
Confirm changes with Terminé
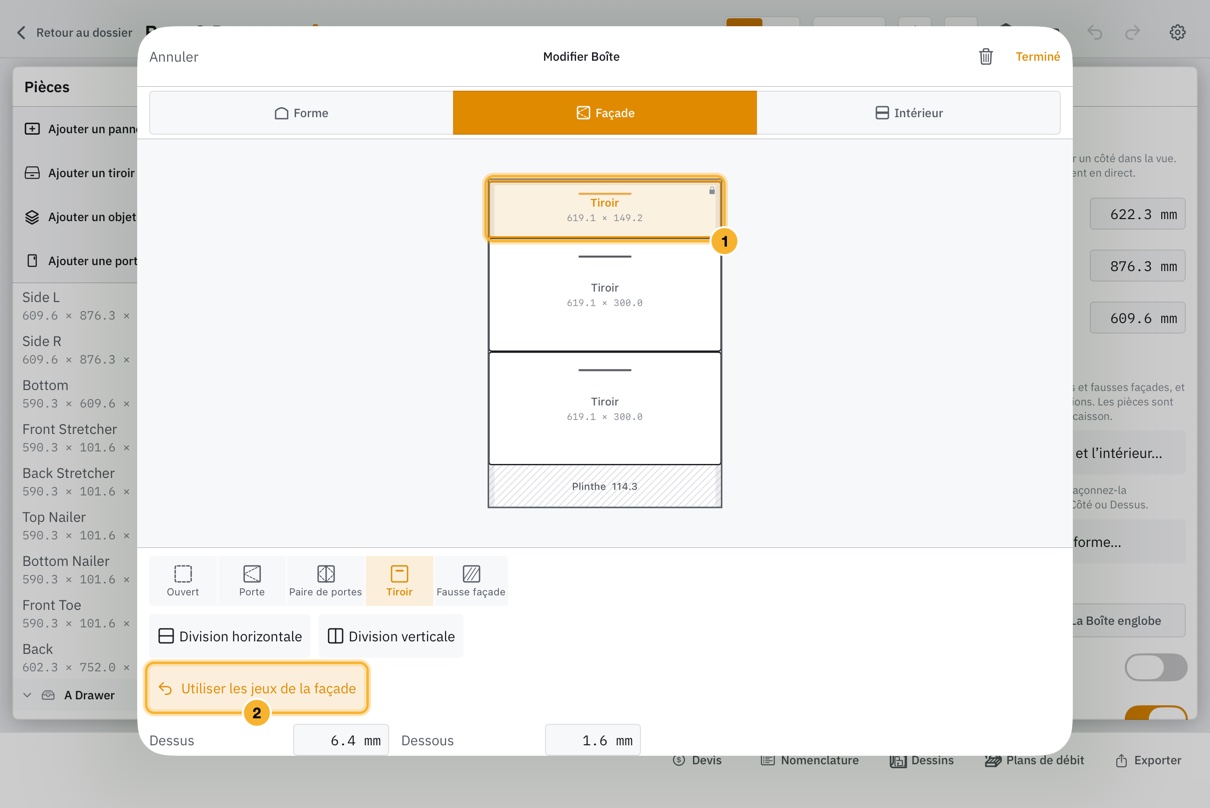point(1037,57)
